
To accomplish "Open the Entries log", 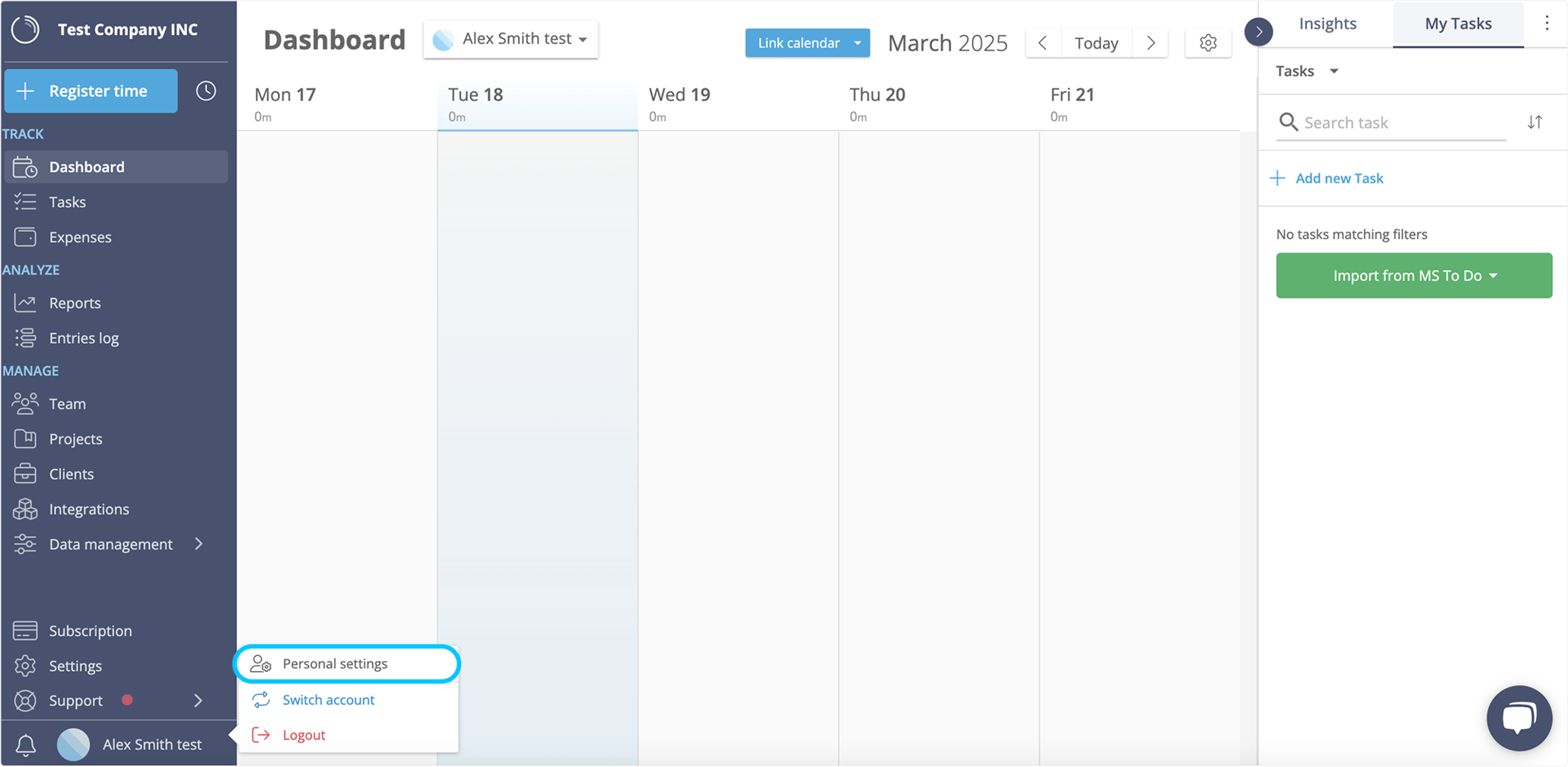I will (84, 338).
